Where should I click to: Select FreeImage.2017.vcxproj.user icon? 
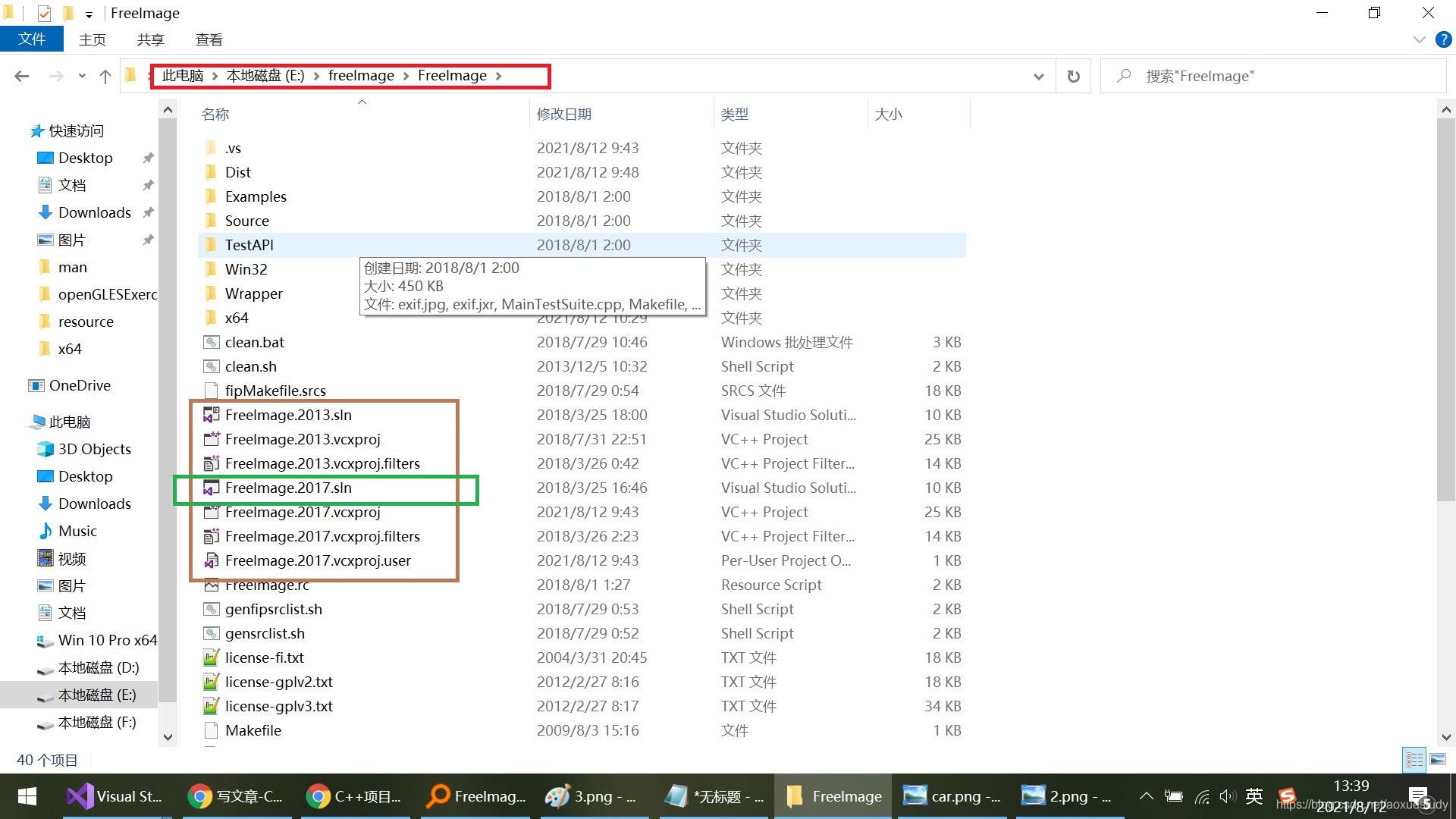click(x=211, y=560)
